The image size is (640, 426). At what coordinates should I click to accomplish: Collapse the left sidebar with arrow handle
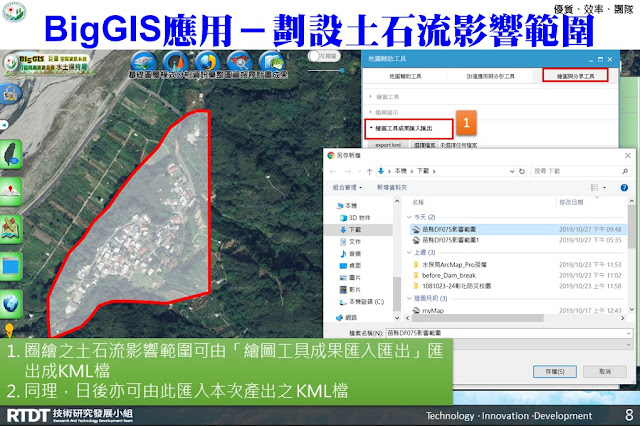(4, 125)
